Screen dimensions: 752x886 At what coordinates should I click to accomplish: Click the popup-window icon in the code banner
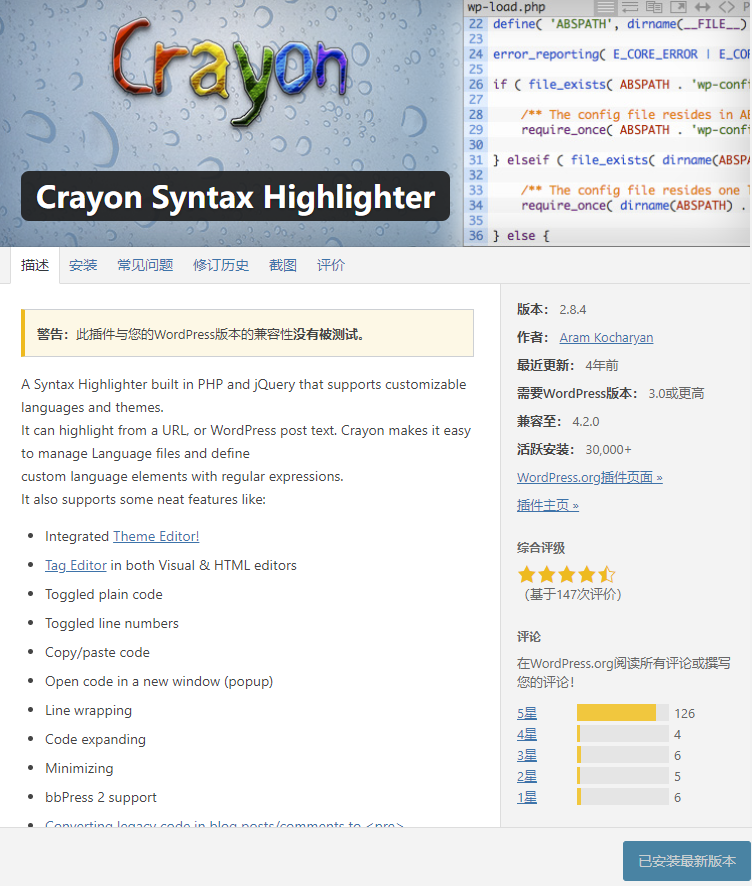(678, 7)
